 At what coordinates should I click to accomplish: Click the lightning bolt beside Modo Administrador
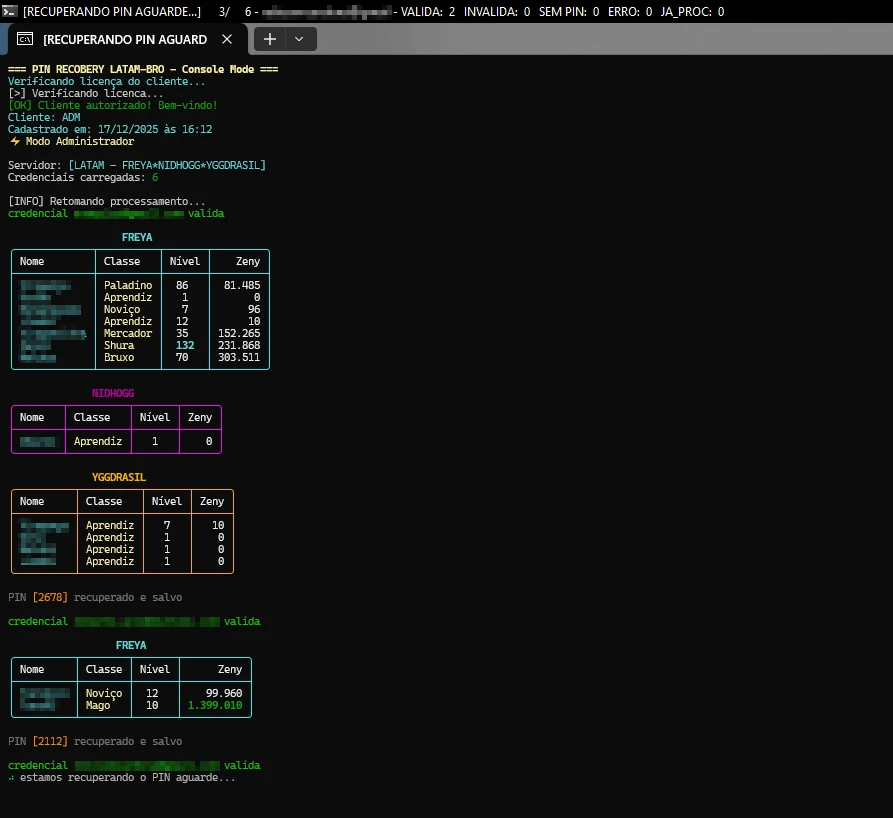click(x=14, y=141)
